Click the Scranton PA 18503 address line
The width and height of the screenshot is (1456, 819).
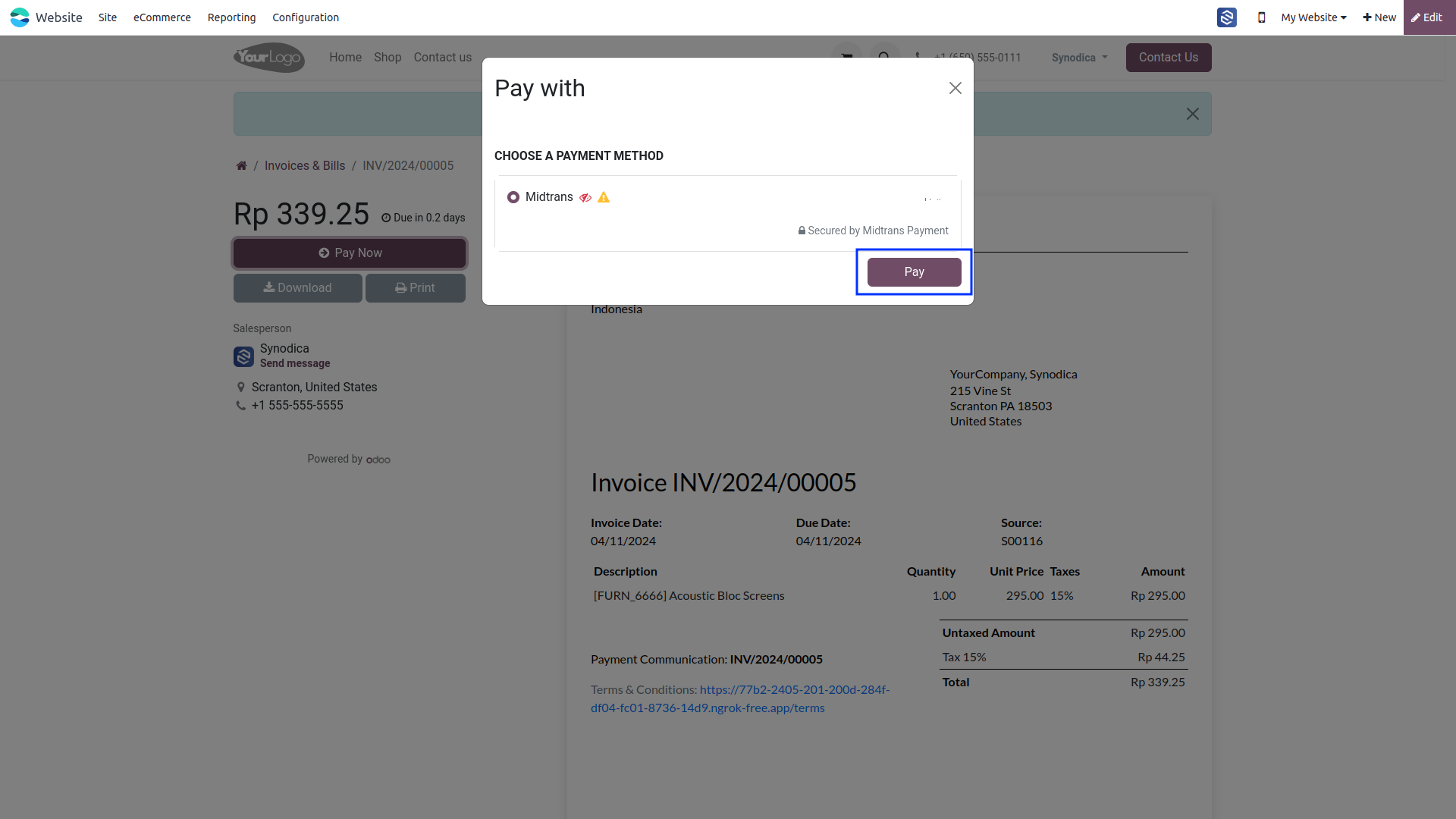tap(1001, 406)
